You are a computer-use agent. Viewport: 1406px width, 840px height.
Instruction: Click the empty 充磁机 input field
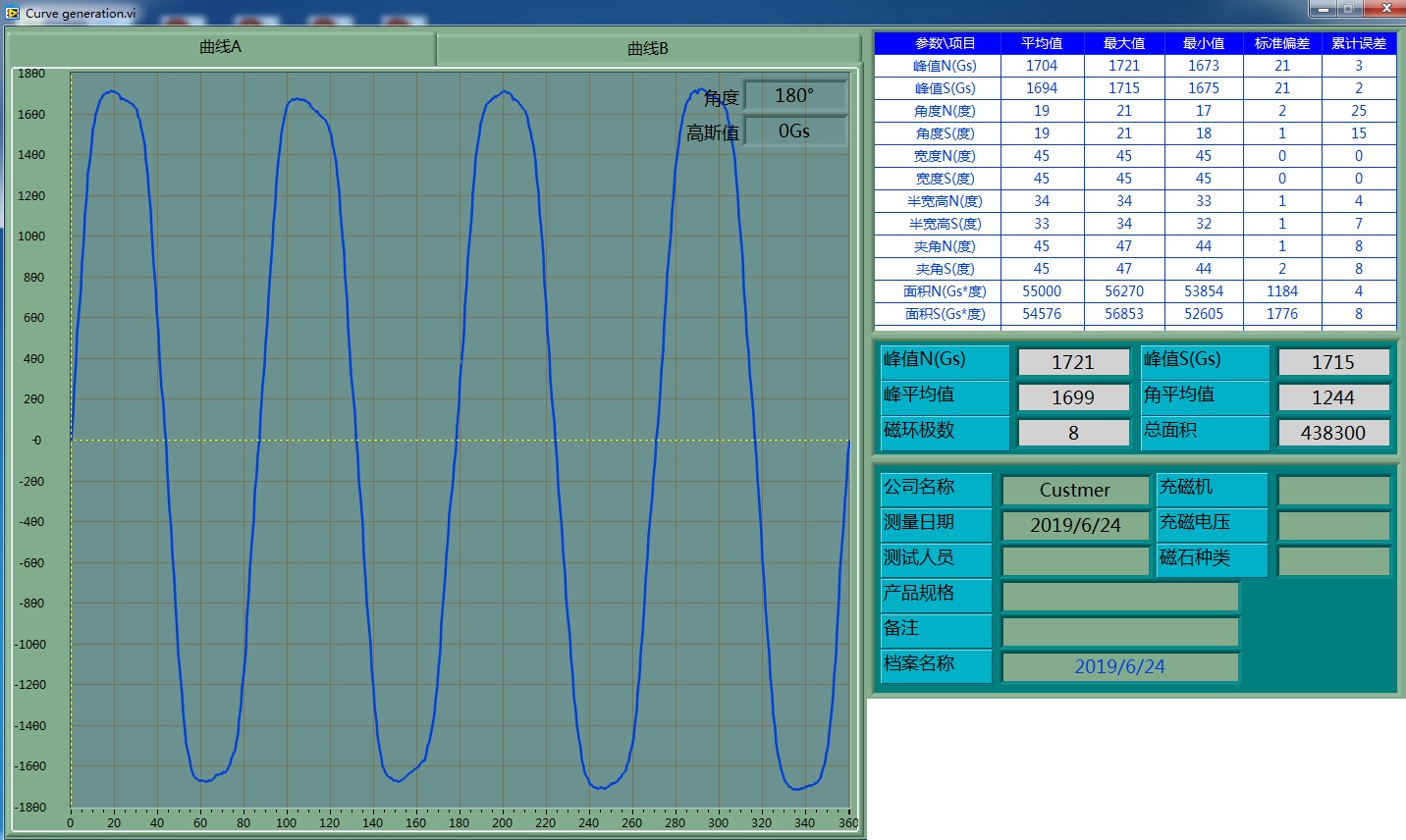tap(1333, 490)
